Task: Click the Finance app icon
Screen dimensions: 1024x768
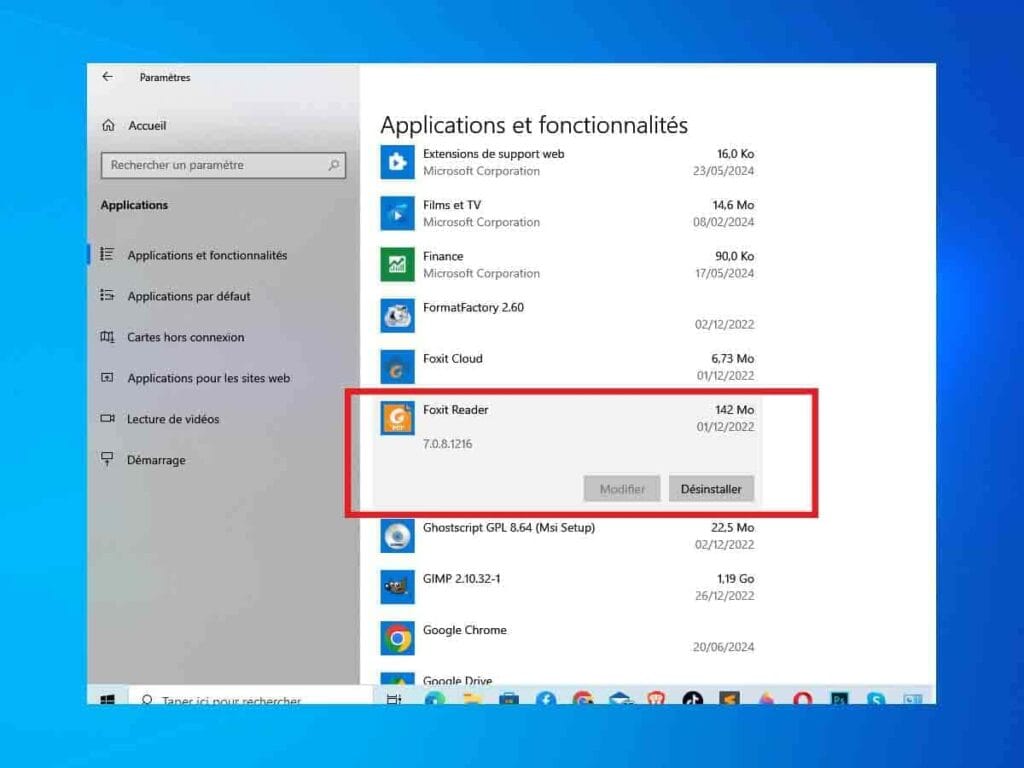Action: click(x=397, y=264)
